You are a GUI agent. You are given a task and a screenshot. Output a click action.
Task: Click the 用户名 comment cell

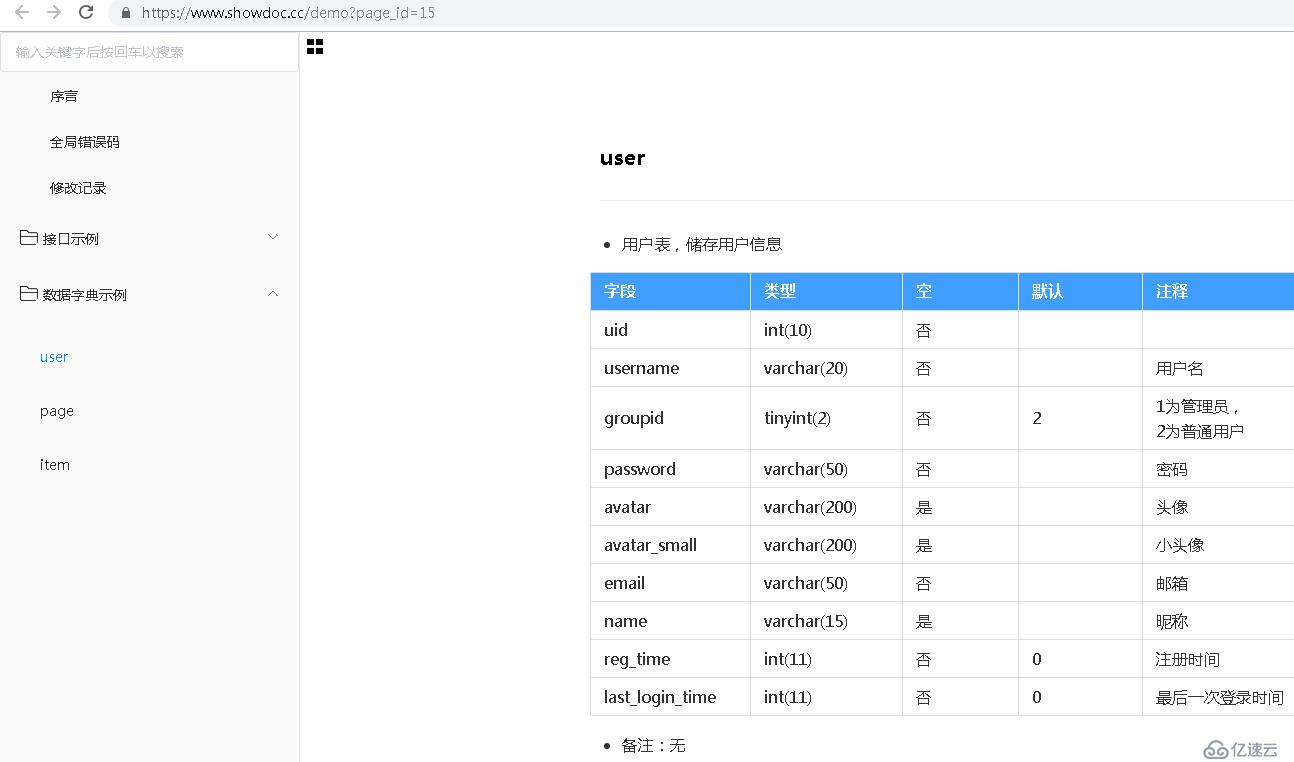pos(1218,368)
